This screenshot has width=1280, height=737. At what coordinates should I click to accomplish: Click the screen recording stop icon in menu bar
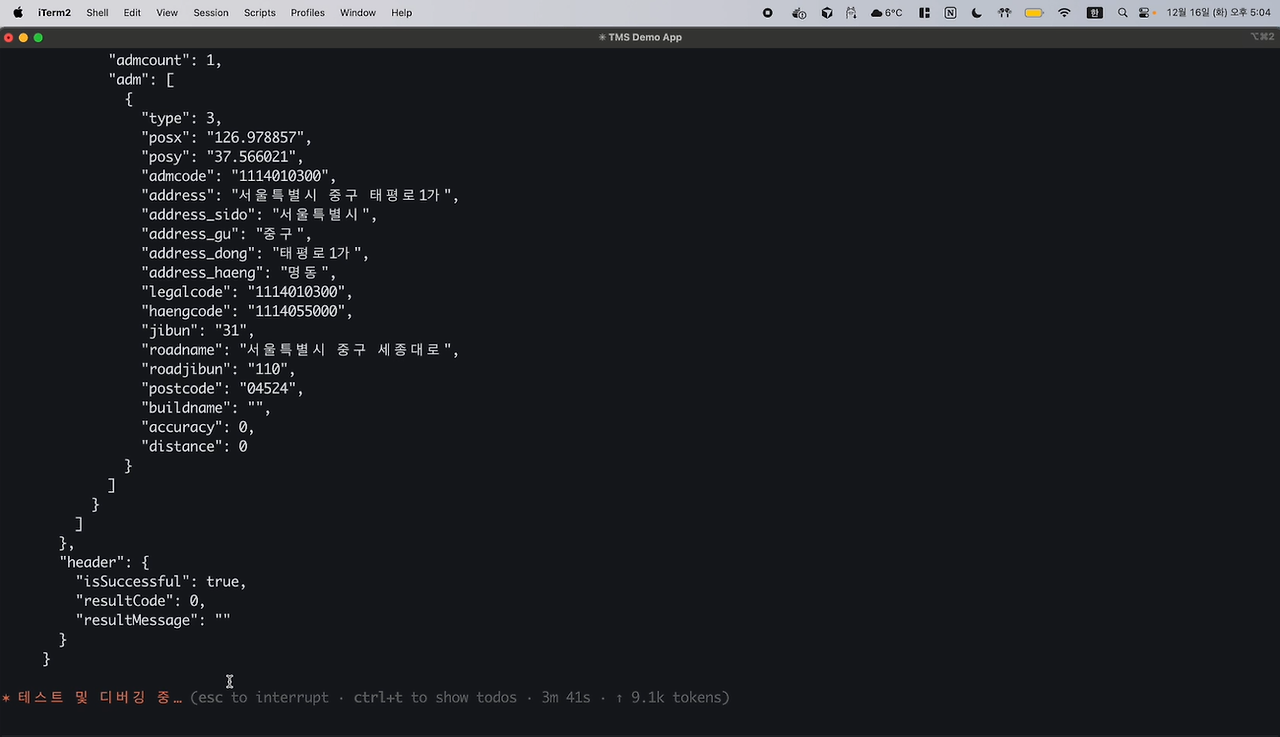tap(768, 13)
